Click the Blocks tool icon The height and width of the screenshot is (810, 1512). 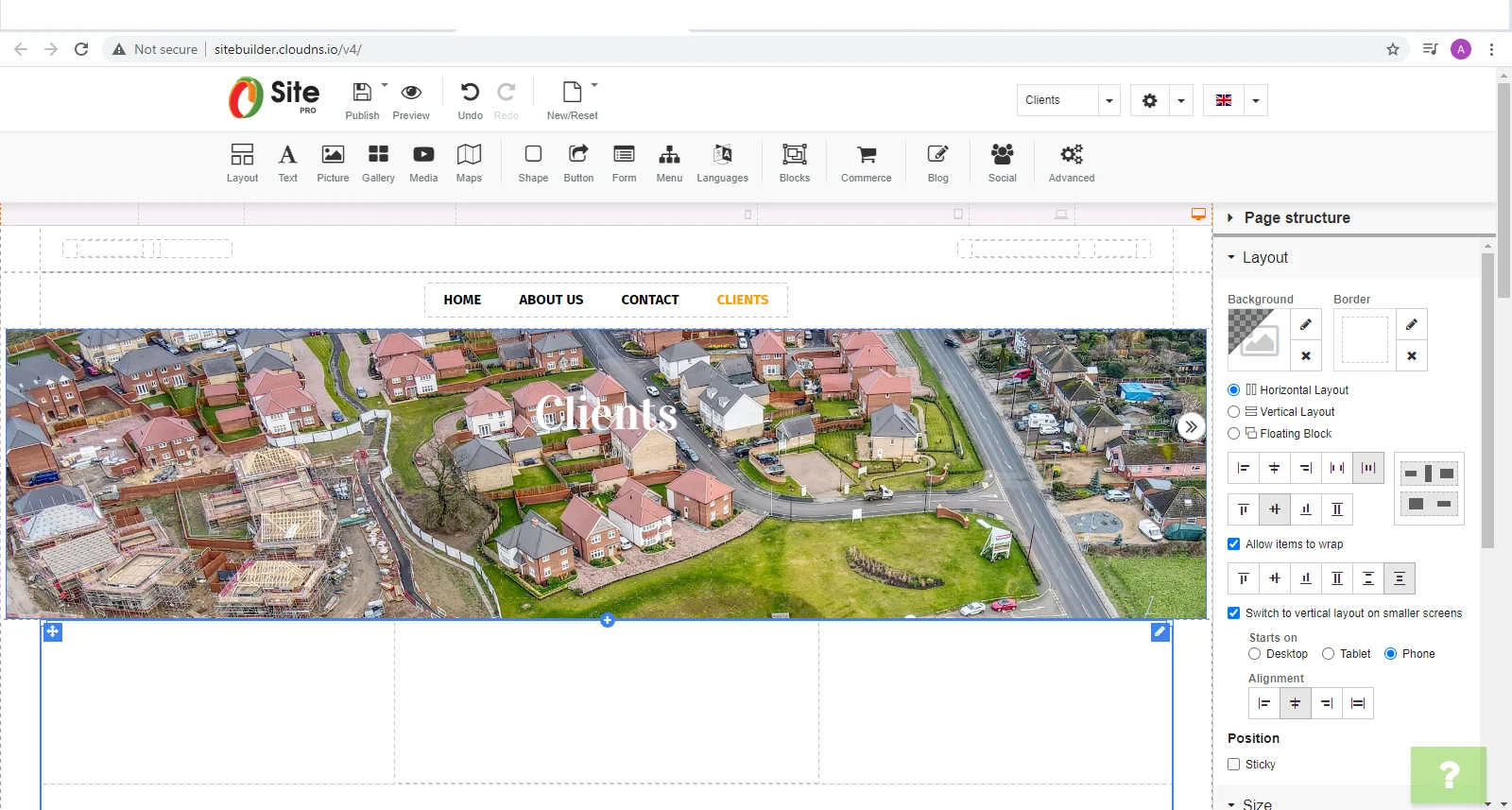coord(795,154)
